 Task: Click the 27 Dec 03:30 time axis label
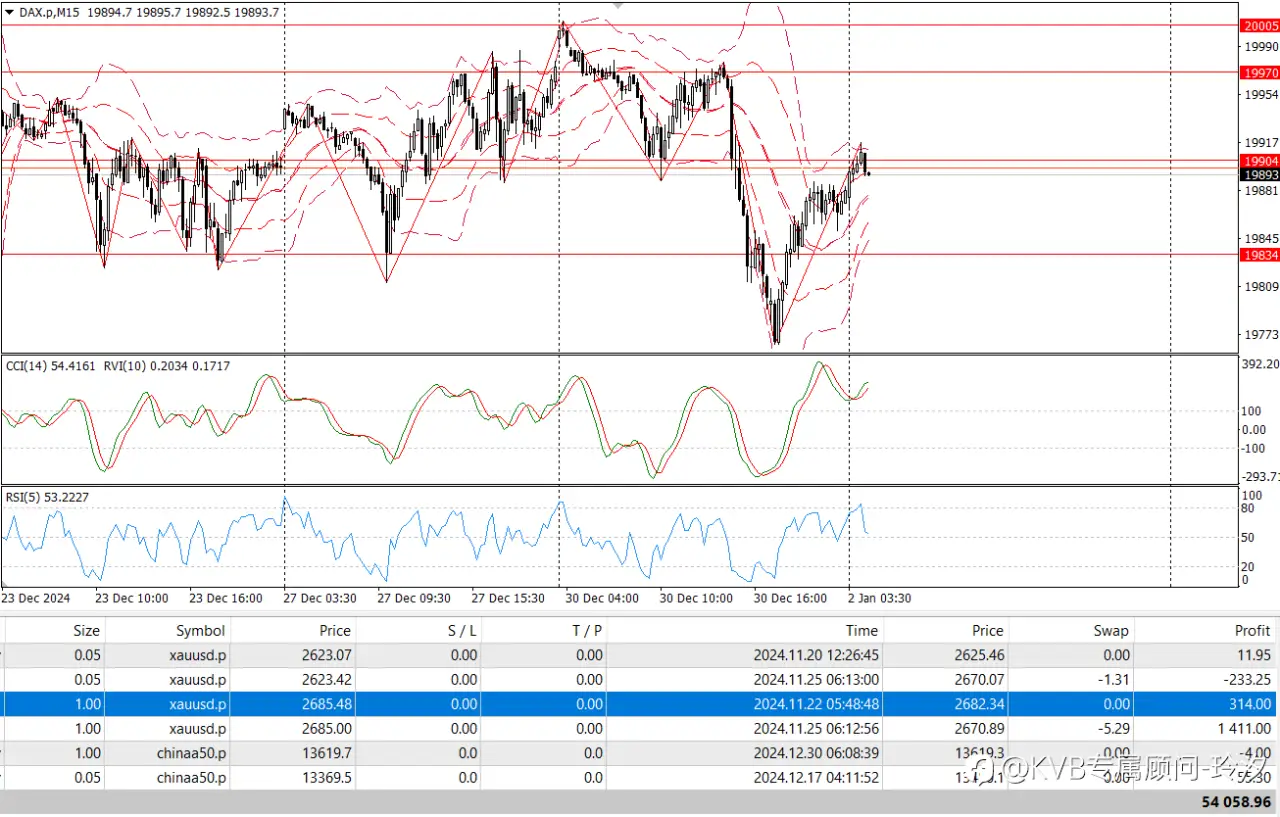320,598
